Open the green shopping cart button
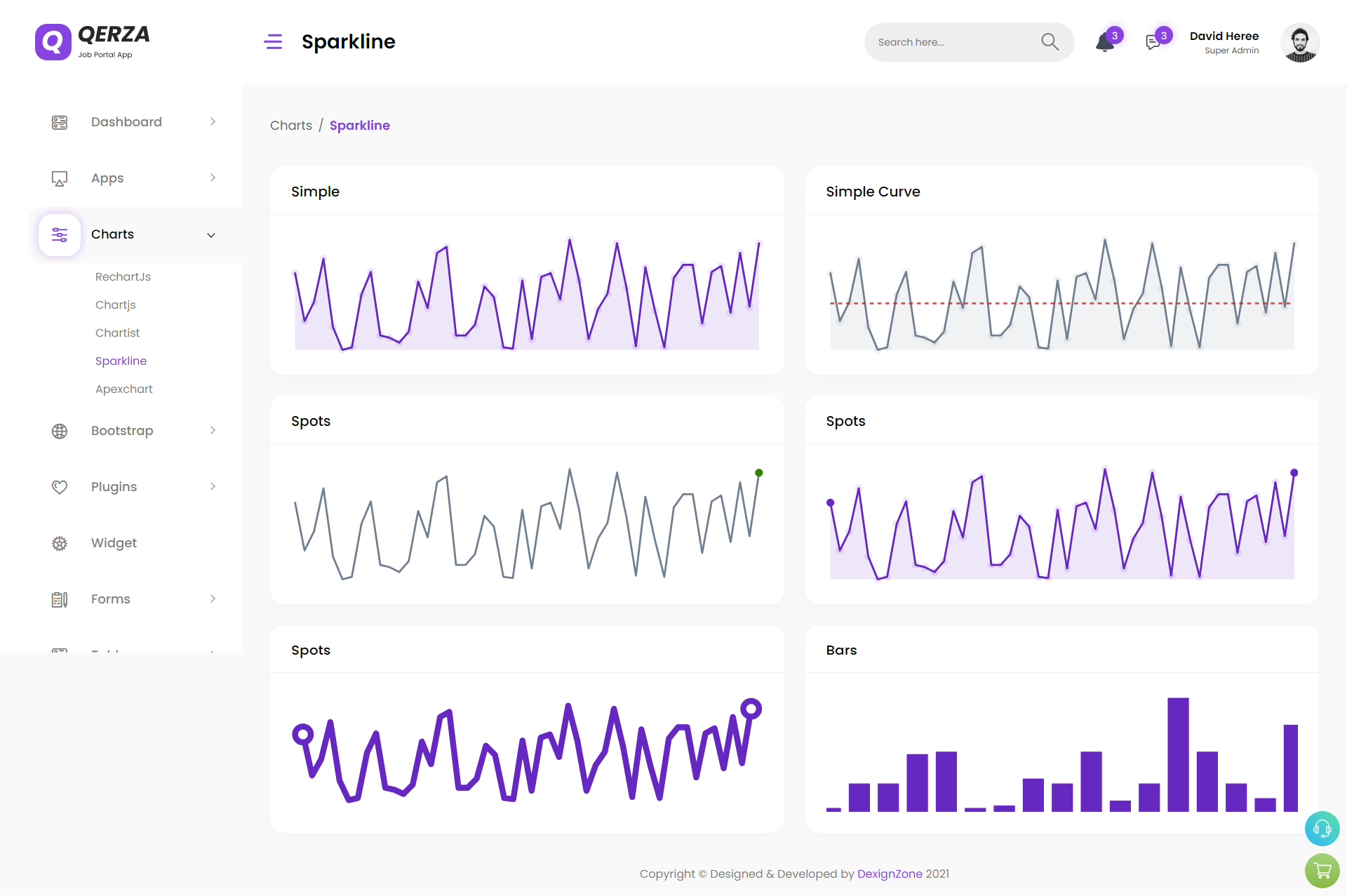The image size is (1347, 896). point(1322,871)
